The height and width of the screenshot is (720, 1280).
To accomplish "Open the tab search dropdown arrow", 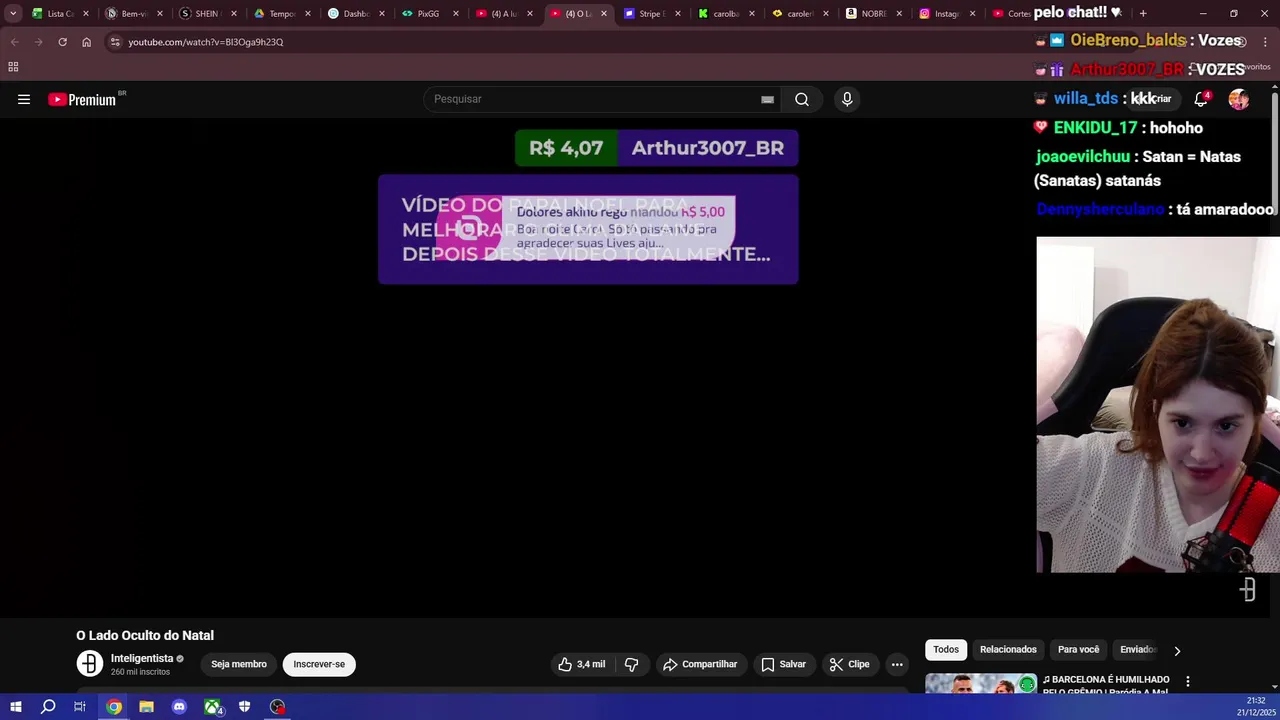I will click(x=13, y=14).
